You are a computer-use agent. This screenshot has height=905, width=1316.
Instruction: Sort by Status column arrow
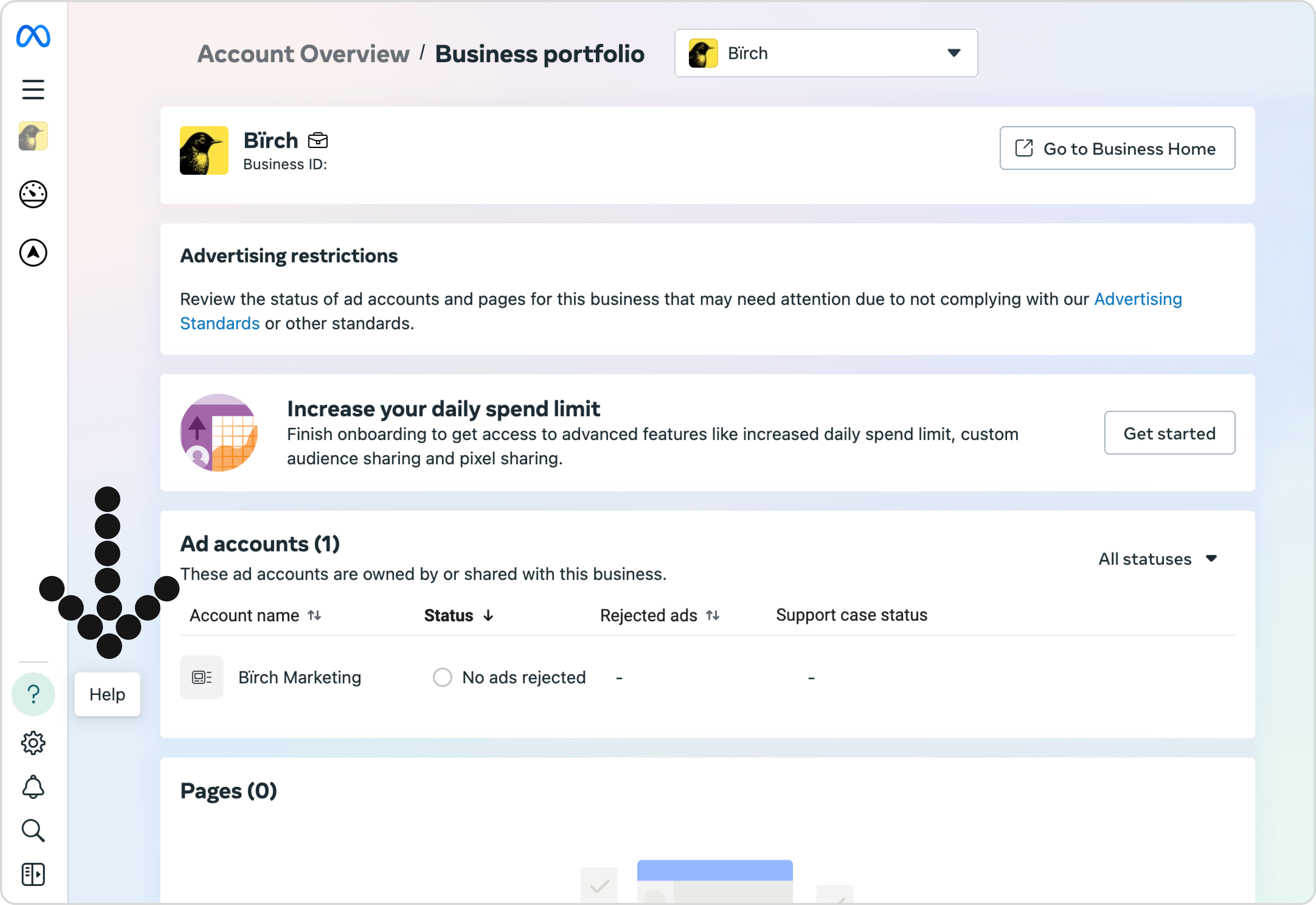click(488, 615)
